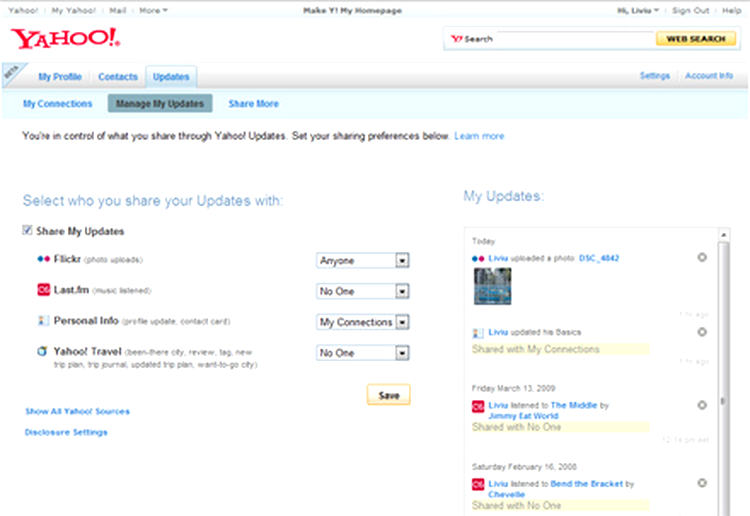This screenshot has width=750, height=516.
Task: Click the My Updates scroll up arrow
Action: [723, 234]
